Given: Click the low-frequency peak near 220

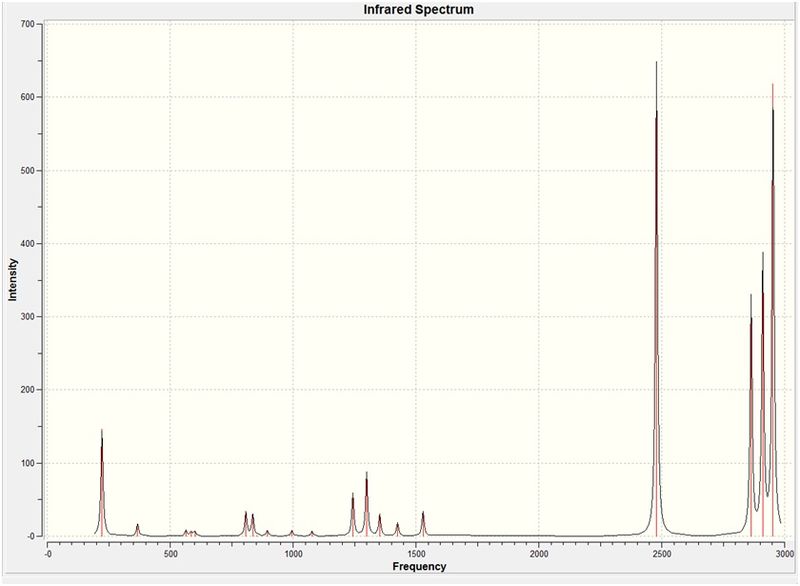Looking at the screenshot, I should (x=102, y=482).
